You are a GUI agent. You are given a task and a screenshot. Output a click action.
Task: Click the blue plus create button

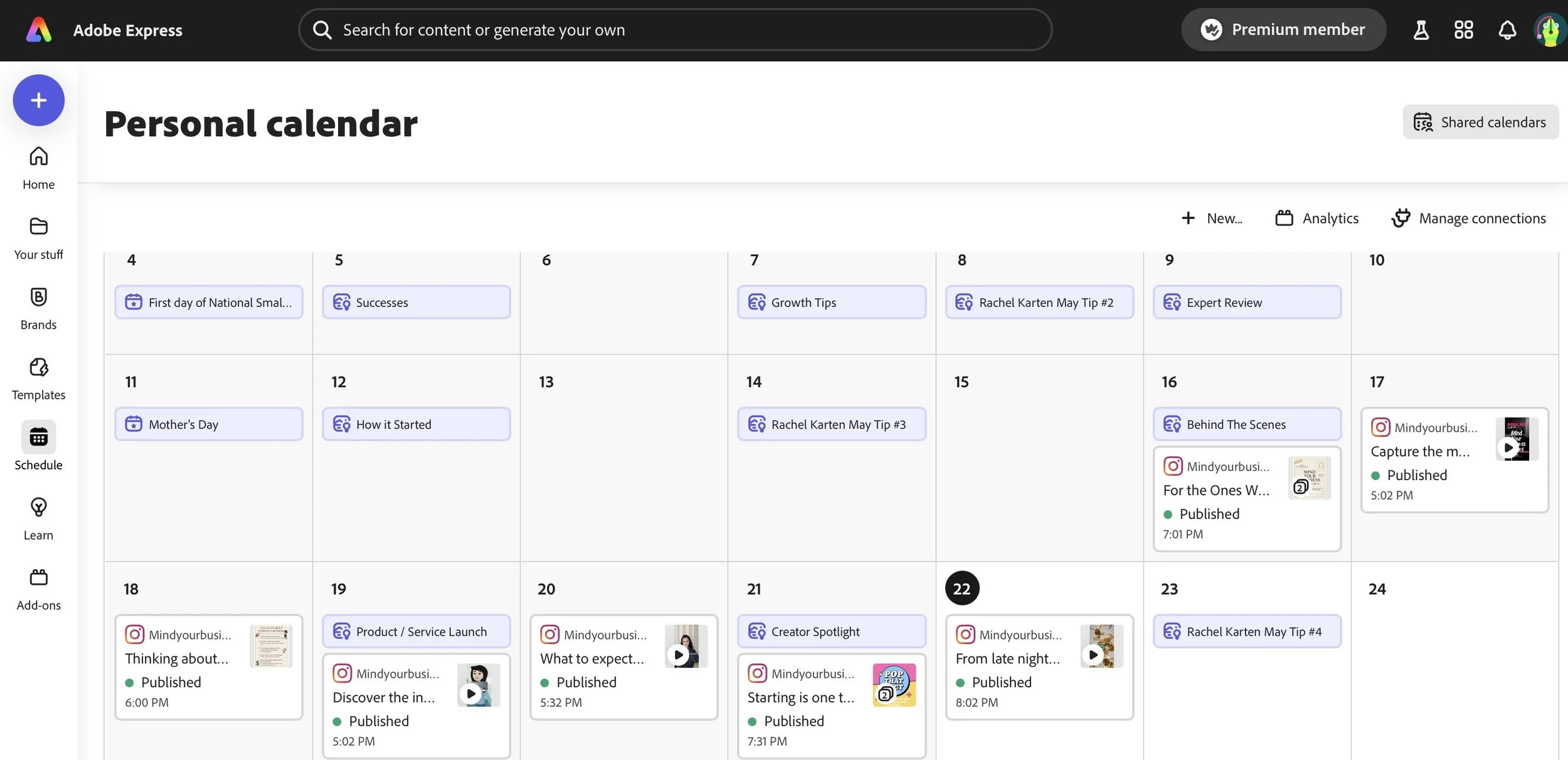(x=38, y=100)
